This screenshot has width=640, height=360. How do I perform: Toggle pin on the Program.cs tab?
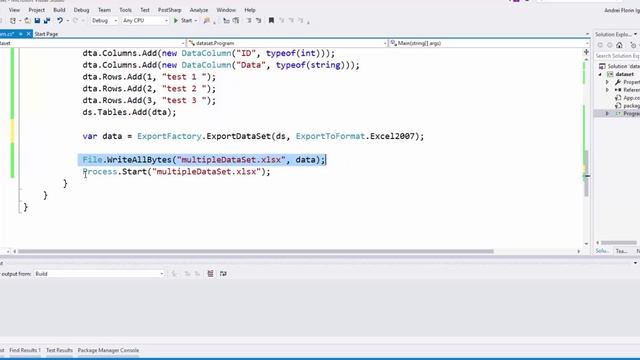click(x=20, y=34)
